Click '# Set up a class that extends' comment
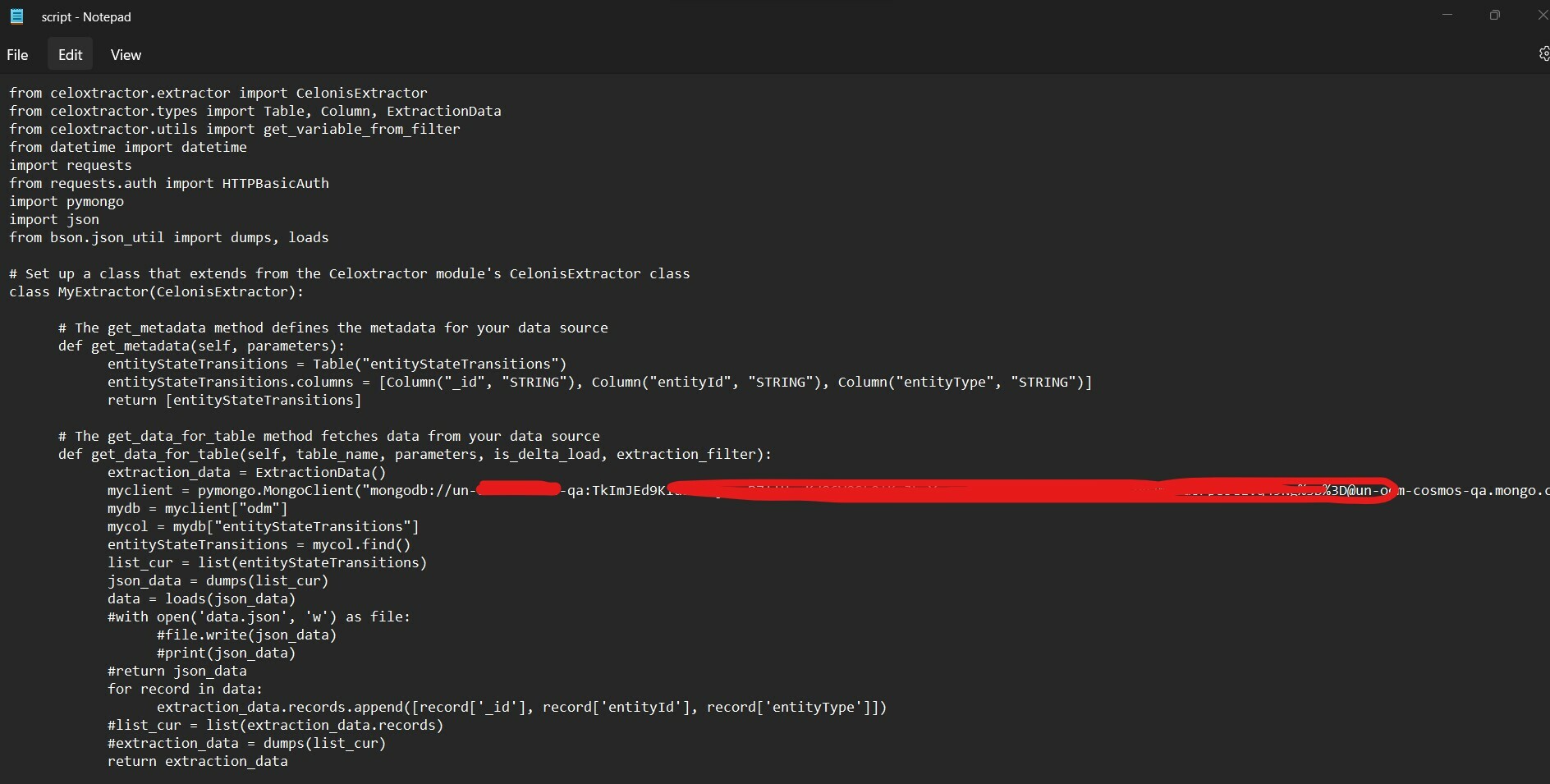The width and height of the screenshot is (1550, 784). [x=350, y=273]
